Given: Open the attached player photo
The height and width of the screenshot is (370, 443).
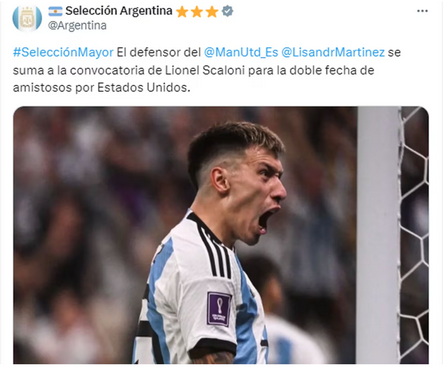Looking at the screenshot, I should 221,235.
